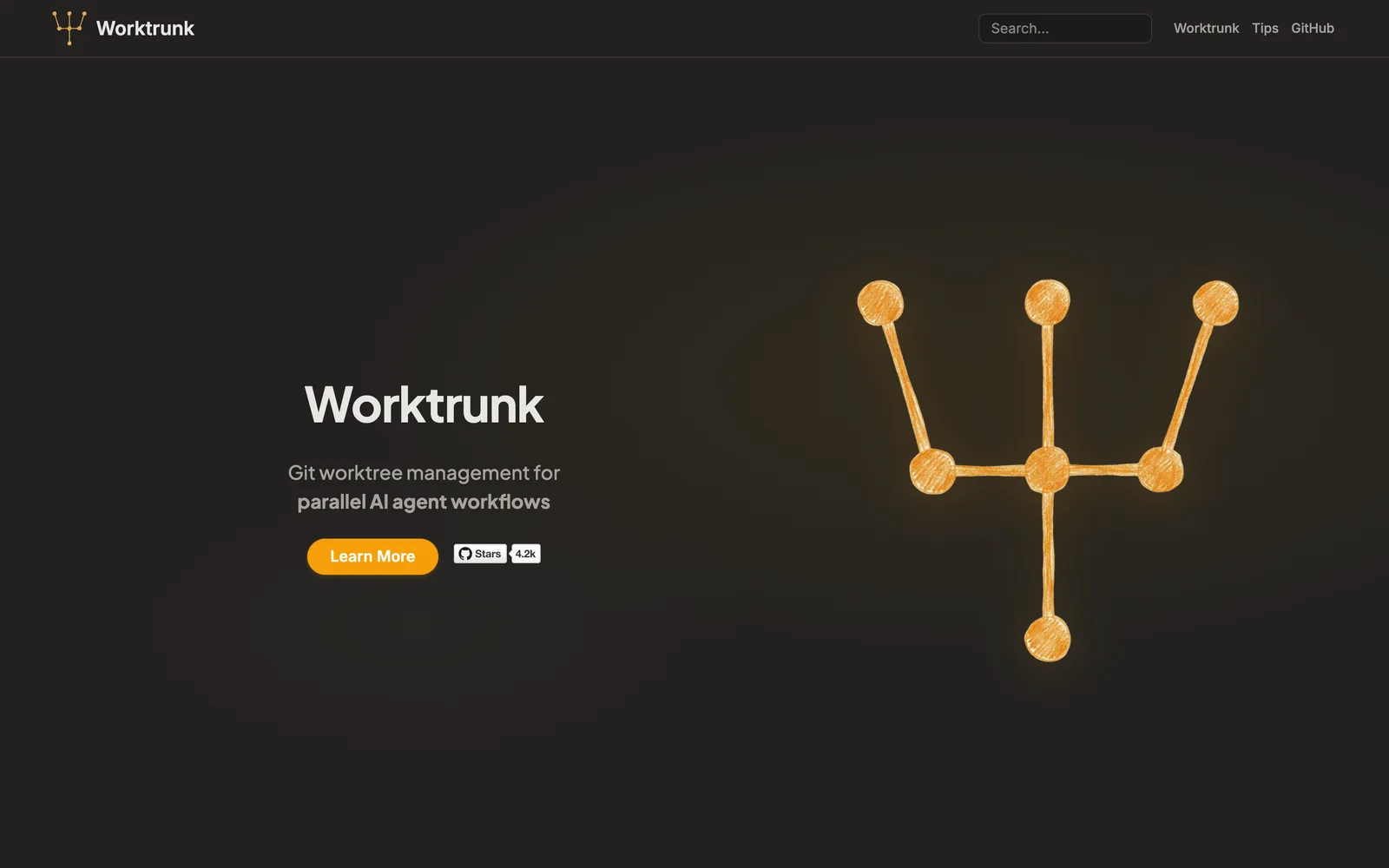
Task: Go to the Tips navigation link
Action: coord(1265,29)
